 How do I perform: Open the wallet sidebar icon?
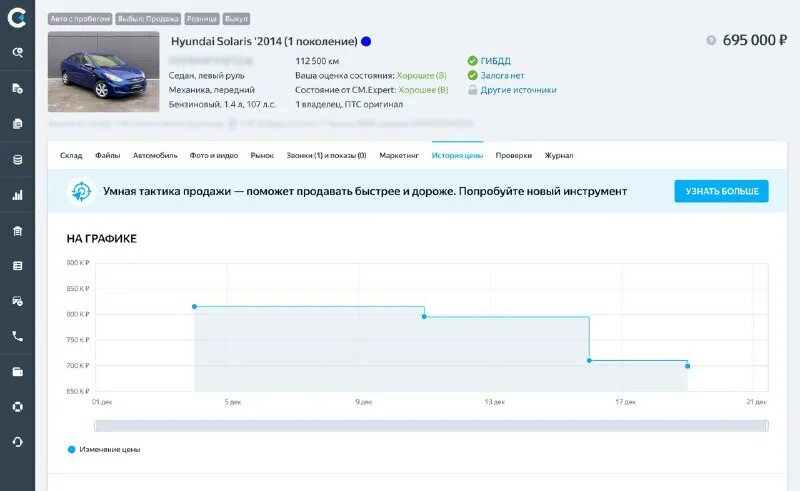(17, 372)
